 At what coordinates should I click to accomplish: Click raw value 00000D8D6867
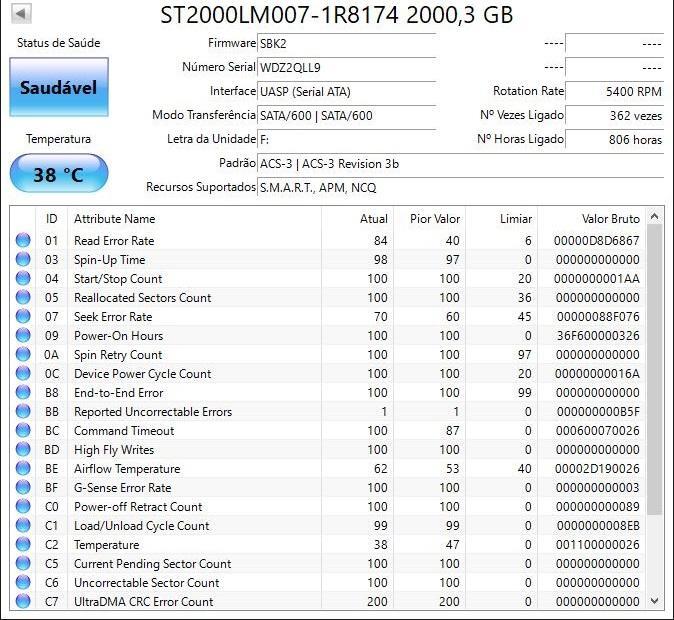pos(597,241)
